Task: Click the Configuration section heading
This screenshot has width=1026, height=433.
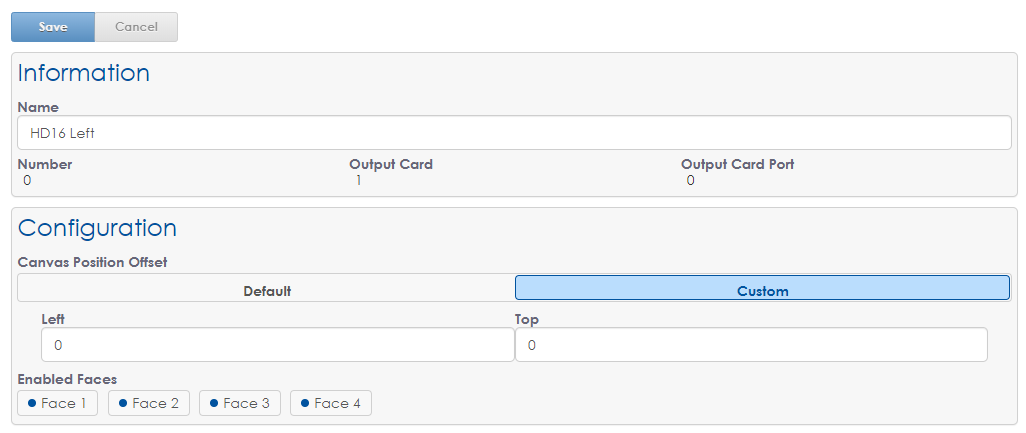Action: tap(97, 228)
